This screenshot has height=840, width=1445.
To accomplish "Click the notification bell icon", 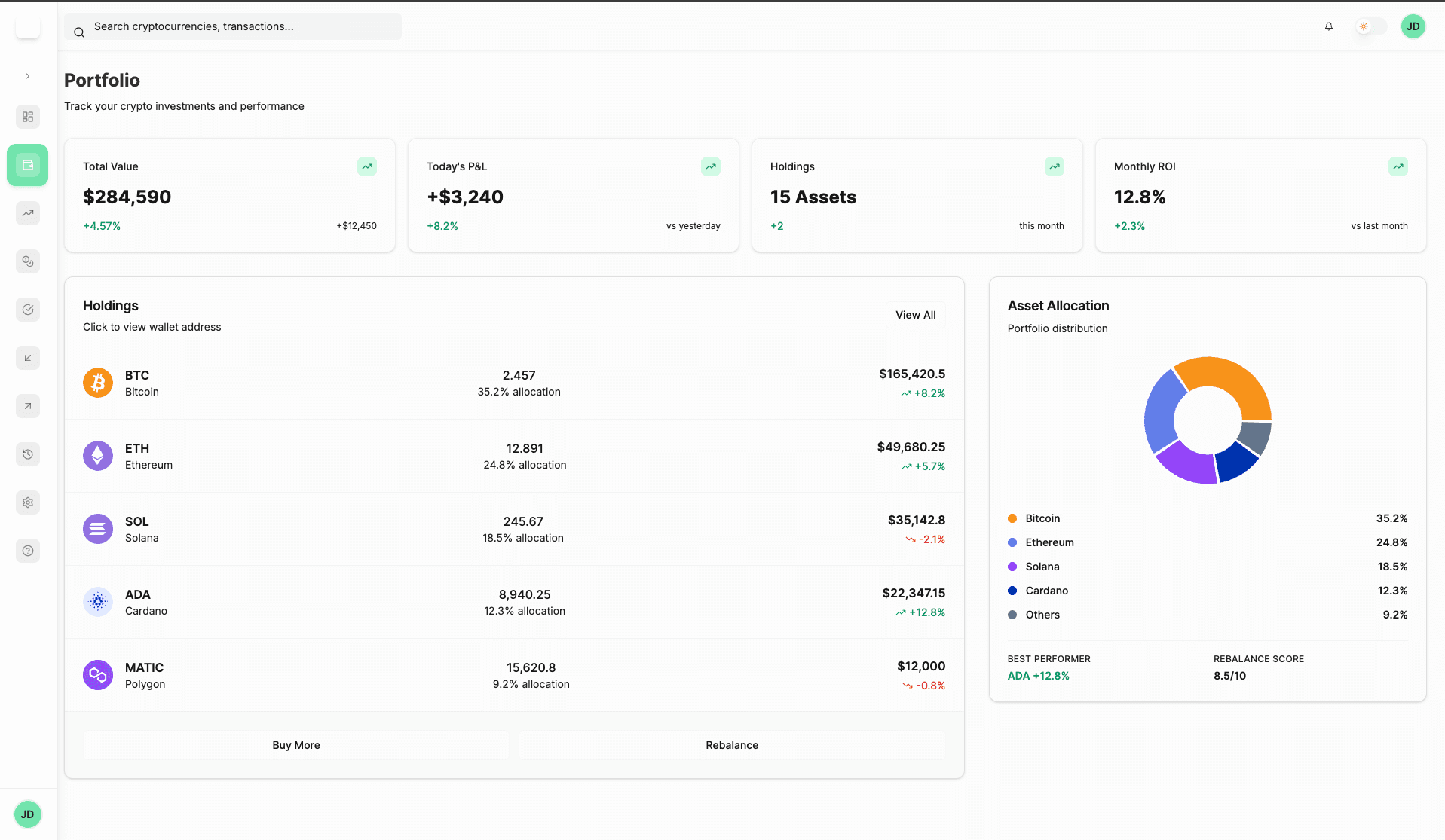I will [1328, 26].
